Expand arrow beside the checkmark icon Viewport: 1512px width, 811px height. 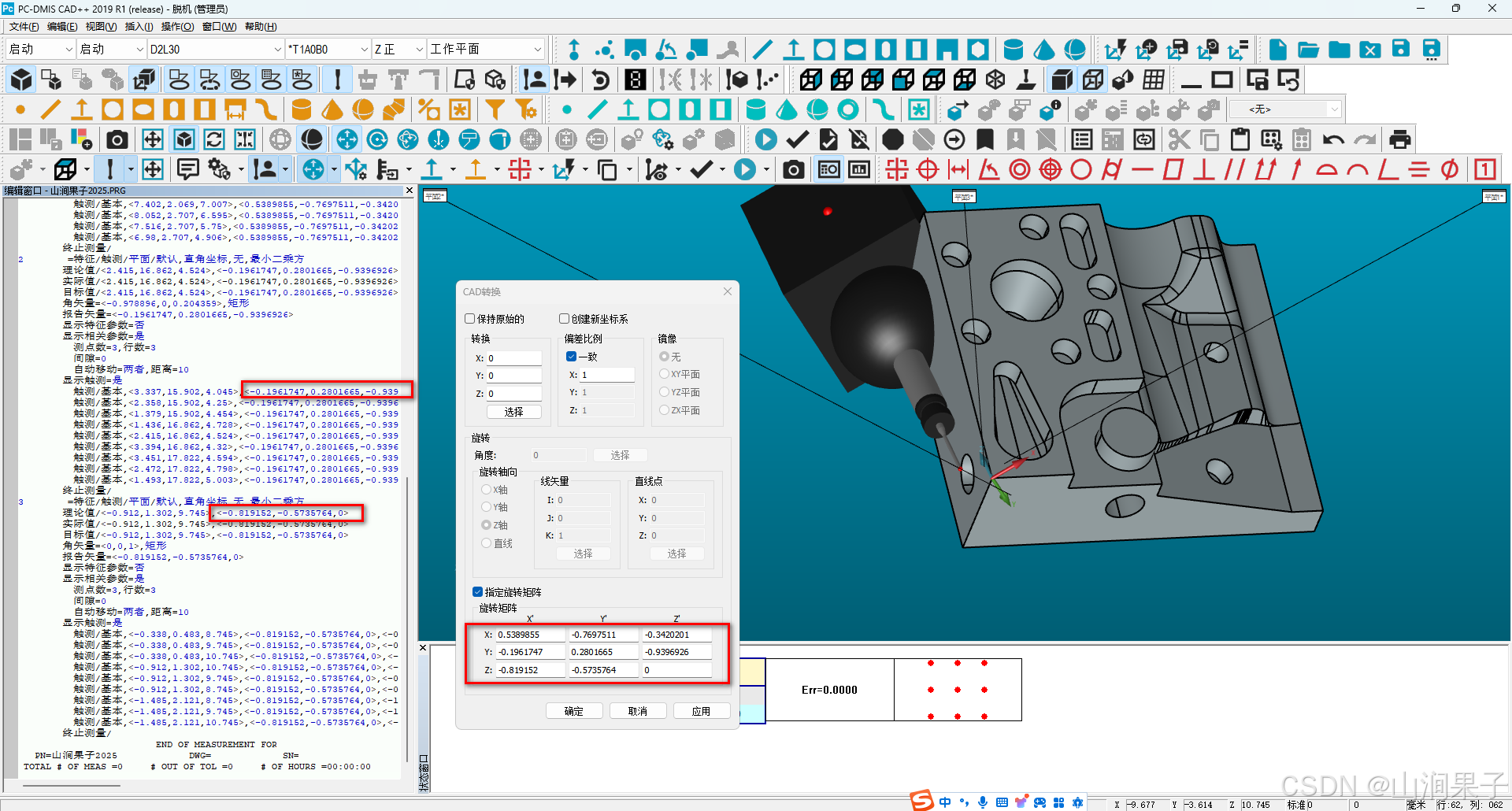[721, 169]
